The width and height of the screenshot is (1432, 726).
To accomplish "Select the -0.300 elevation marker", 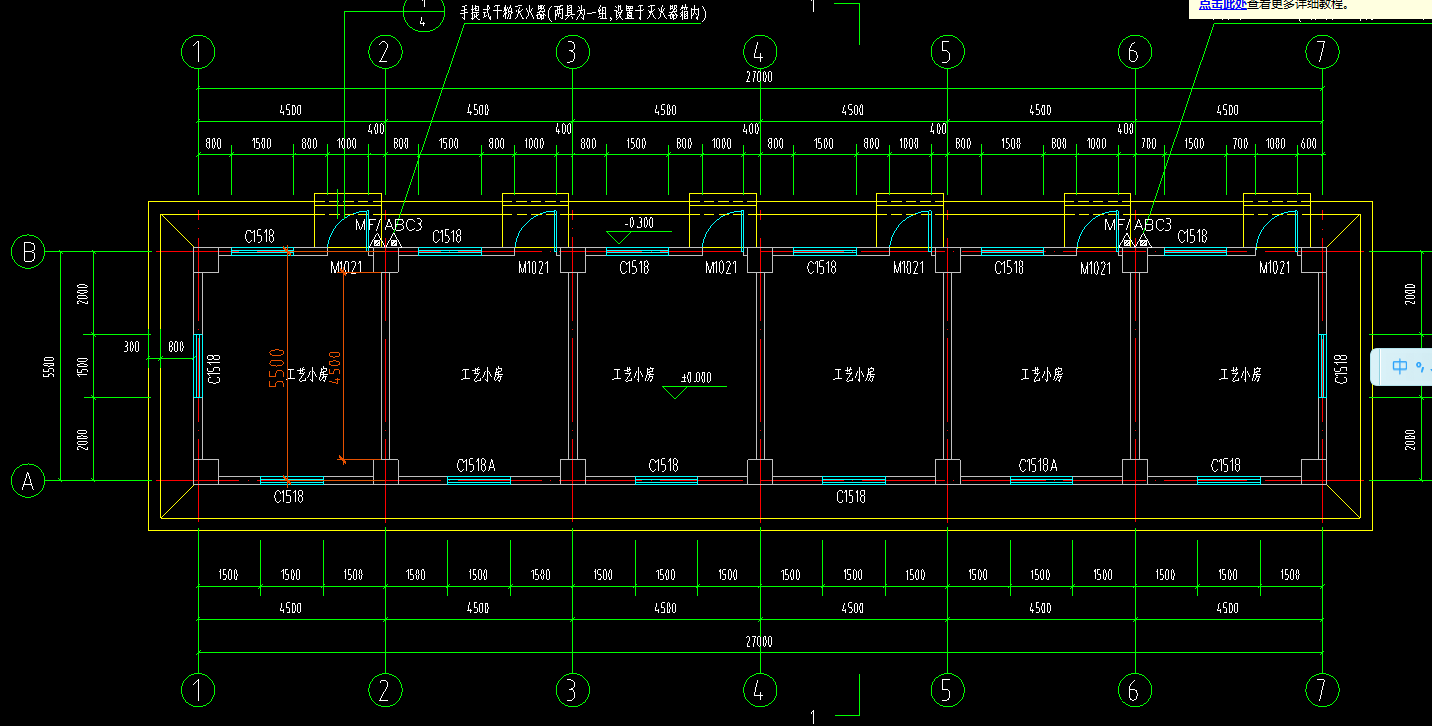I will 638,223.
